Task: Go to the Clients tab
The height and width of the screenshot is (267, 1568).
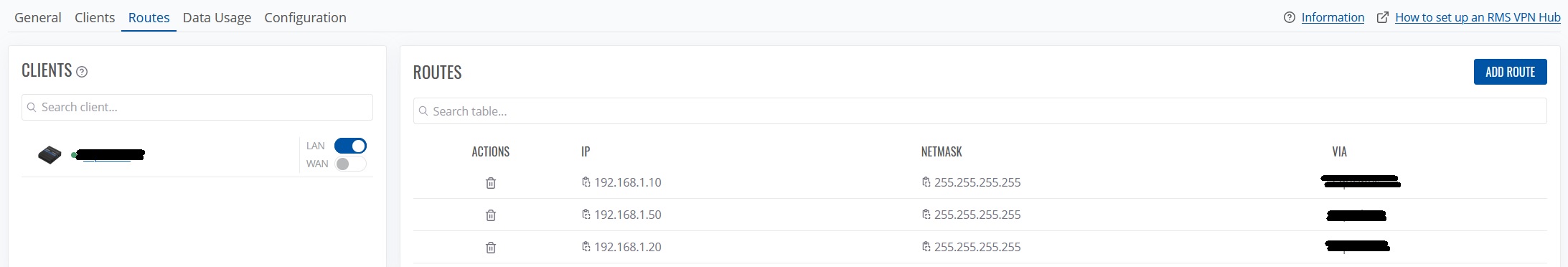Action: pyautogui.click(x=95, y=17)
